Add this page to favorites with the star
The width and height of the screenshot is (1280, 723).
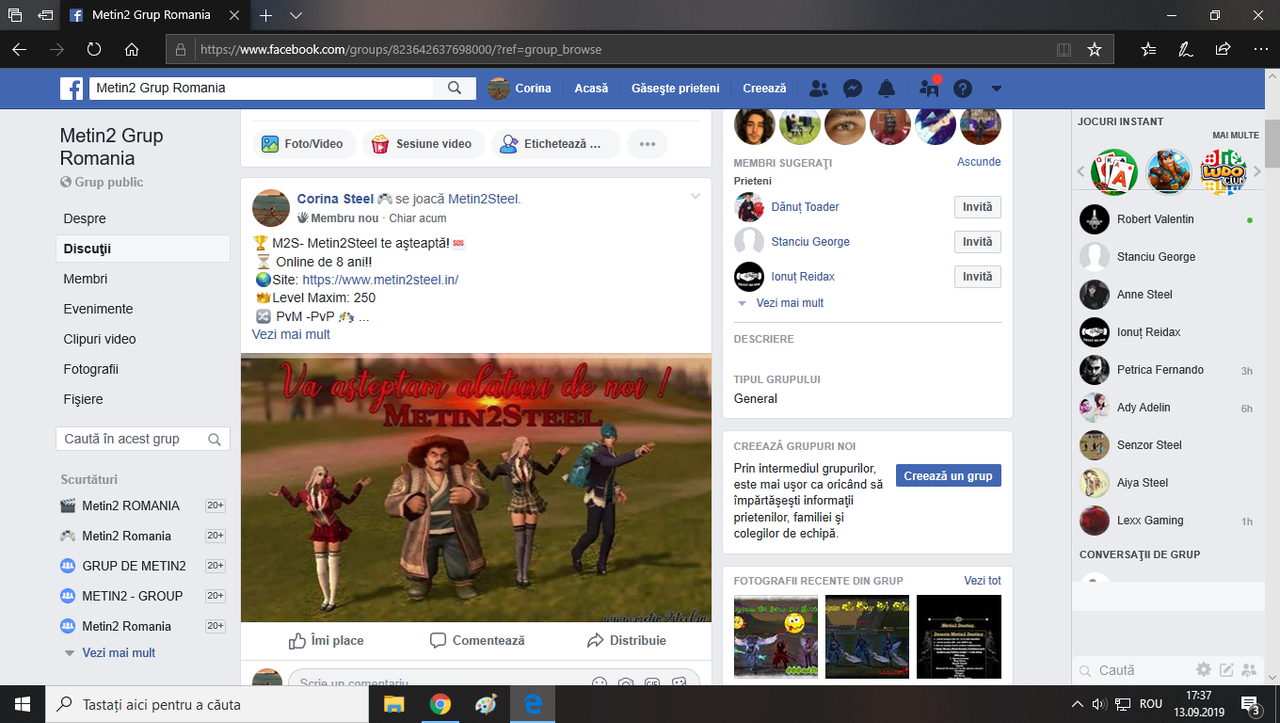coord(1094,49)
